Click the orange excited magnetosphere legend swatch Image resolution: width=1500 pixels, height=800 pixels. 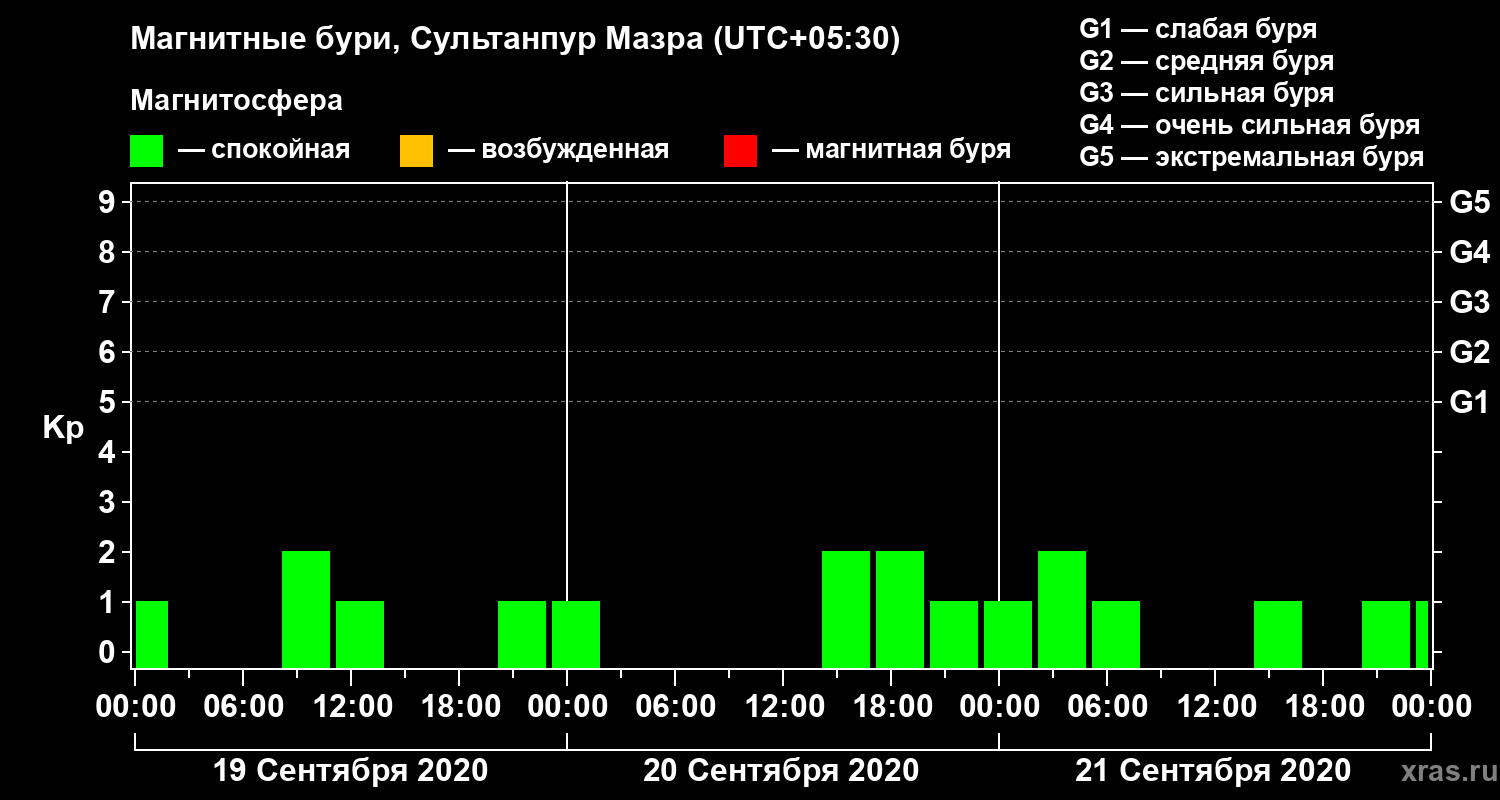click(416, 151)
